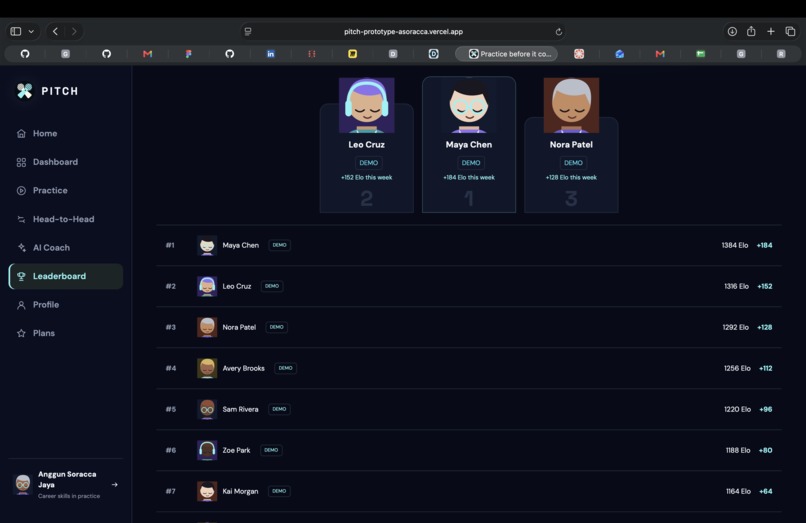806x523 pixels.
Task: Click the +96 weekly gain value
Action: click(765, 409)
